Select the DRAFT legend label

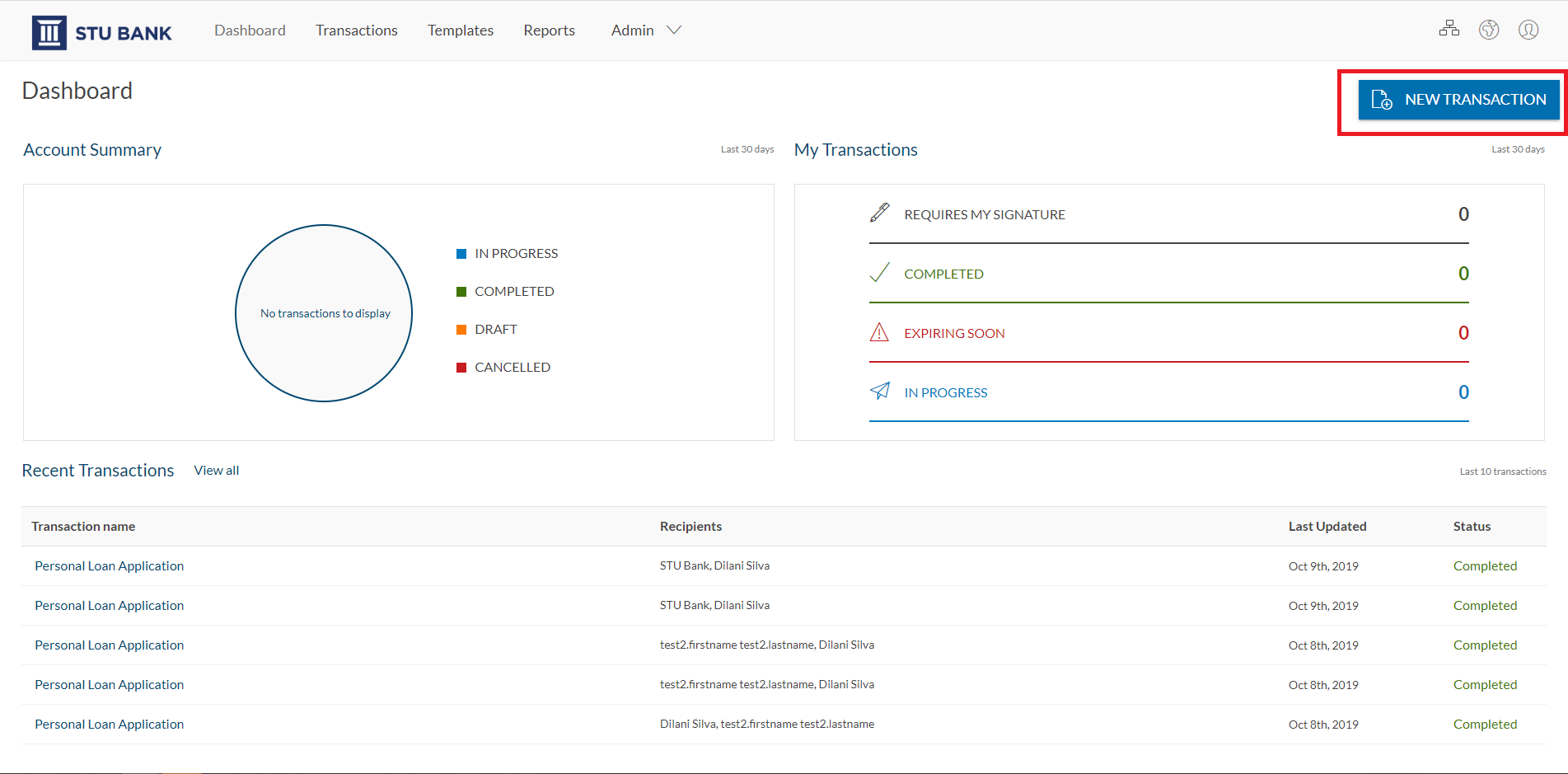point(496,330)
